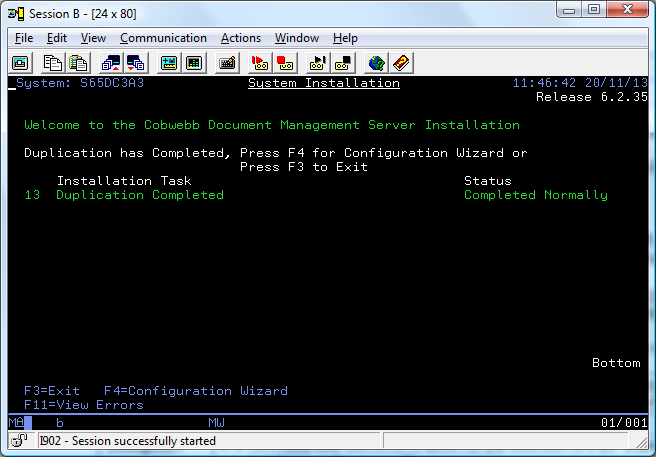Viewport: 656px width, 457px height.
Task: Open the File menu
Action: [x=24, y=38]
